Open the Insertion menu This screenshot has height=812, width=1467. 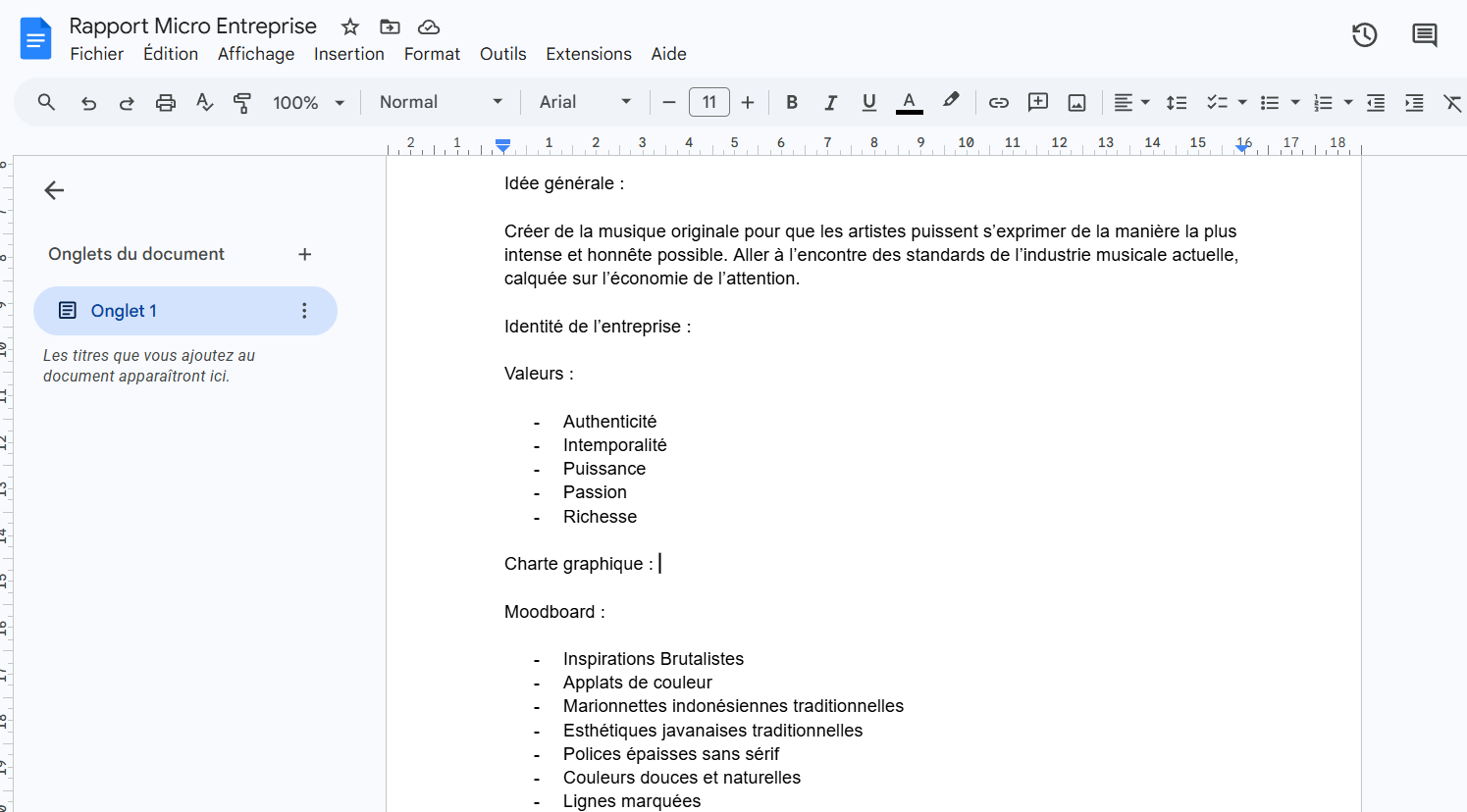349,54
